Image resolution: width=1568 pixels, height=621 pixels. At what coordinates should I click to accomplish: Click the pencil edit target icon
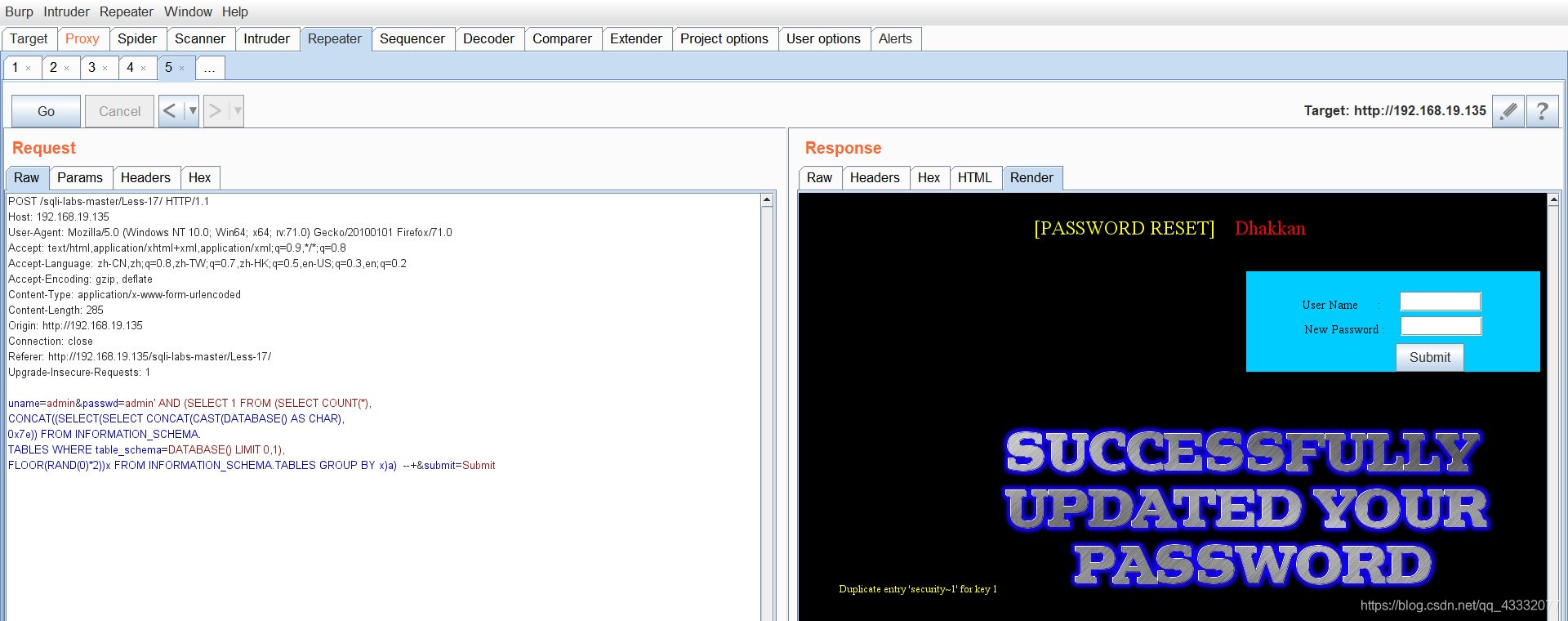pyautogui.click(x=1508, y=111)
